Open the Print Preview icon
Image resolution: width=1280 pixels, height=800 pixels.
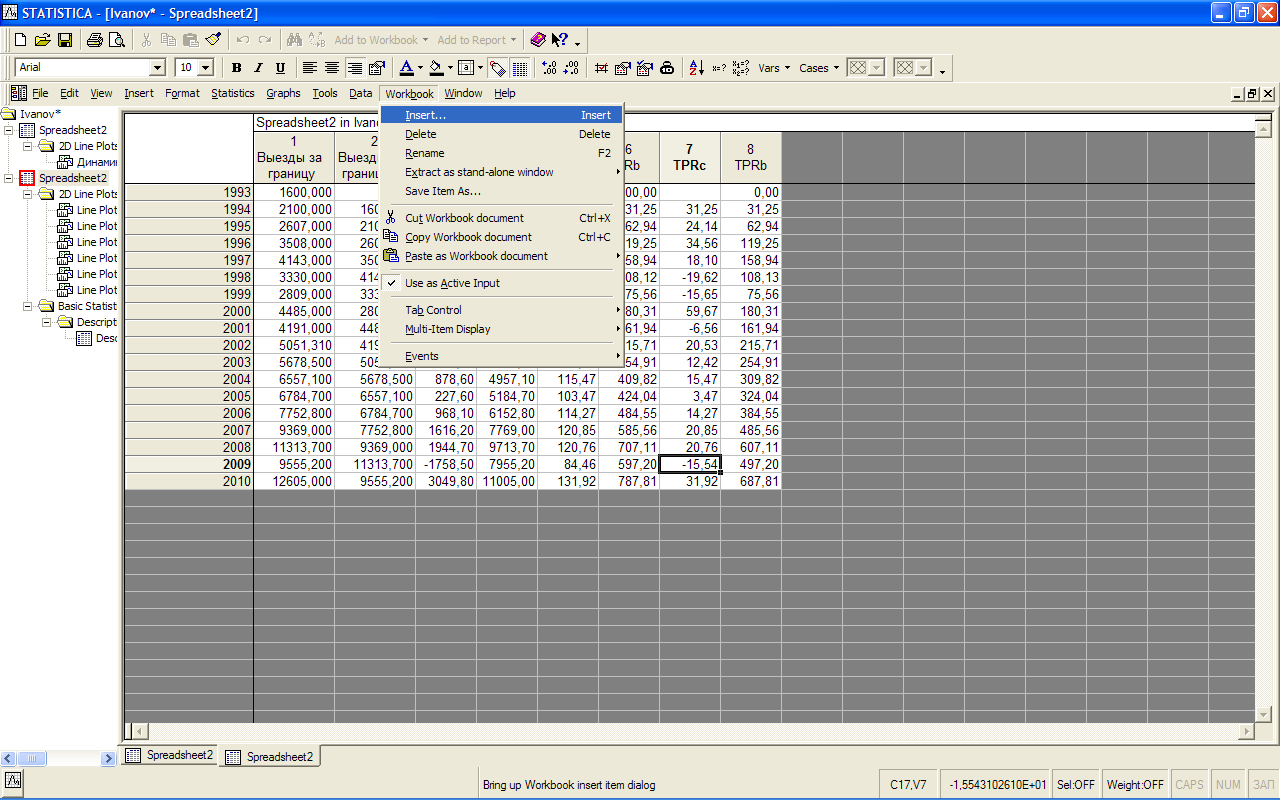click(116, 40)
